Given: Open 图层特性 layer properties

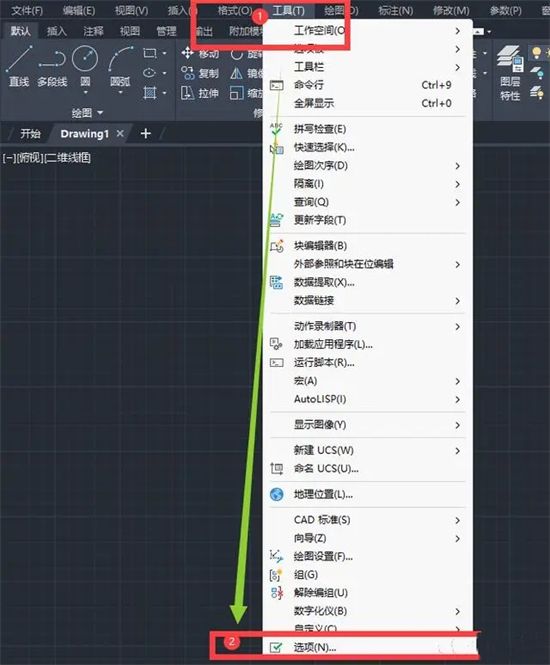Looking at the screenshot, I should pyautogui.click(x=510, y=73).
